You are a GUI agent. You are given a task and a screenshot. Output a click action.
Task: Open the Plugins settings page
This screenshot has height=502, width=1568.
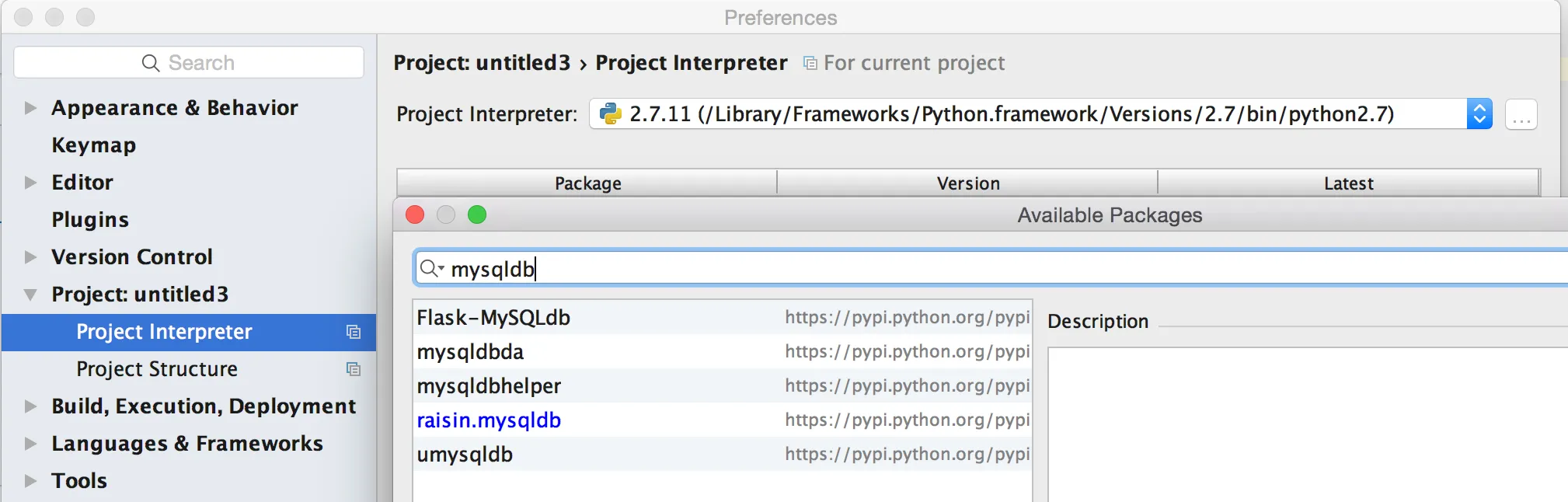click(90, 220)
